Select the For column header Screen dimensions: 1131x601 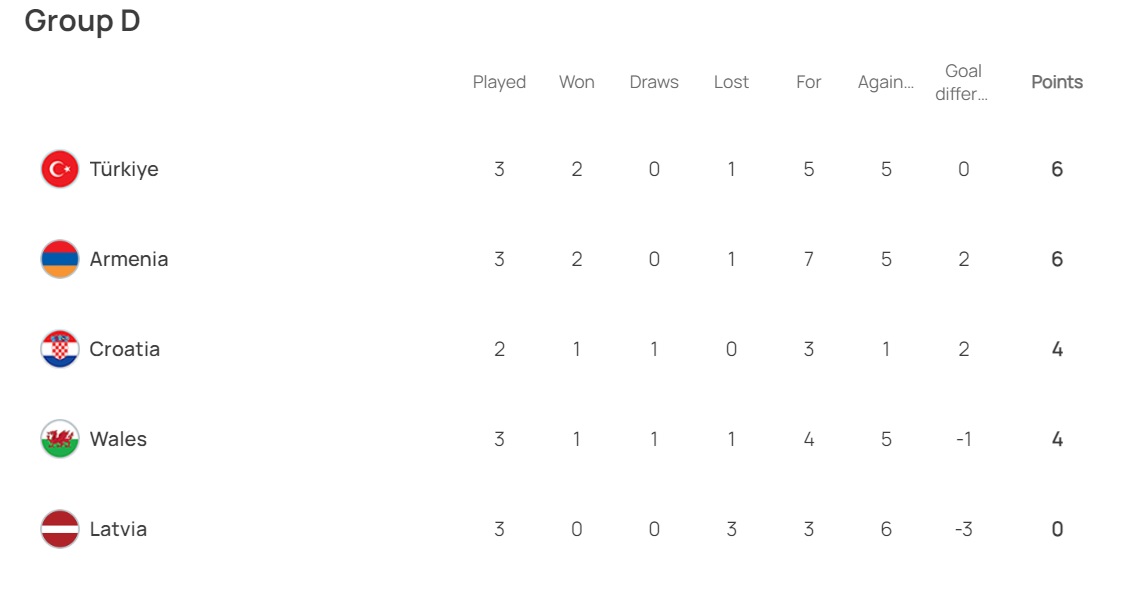[x=809, y=82]
